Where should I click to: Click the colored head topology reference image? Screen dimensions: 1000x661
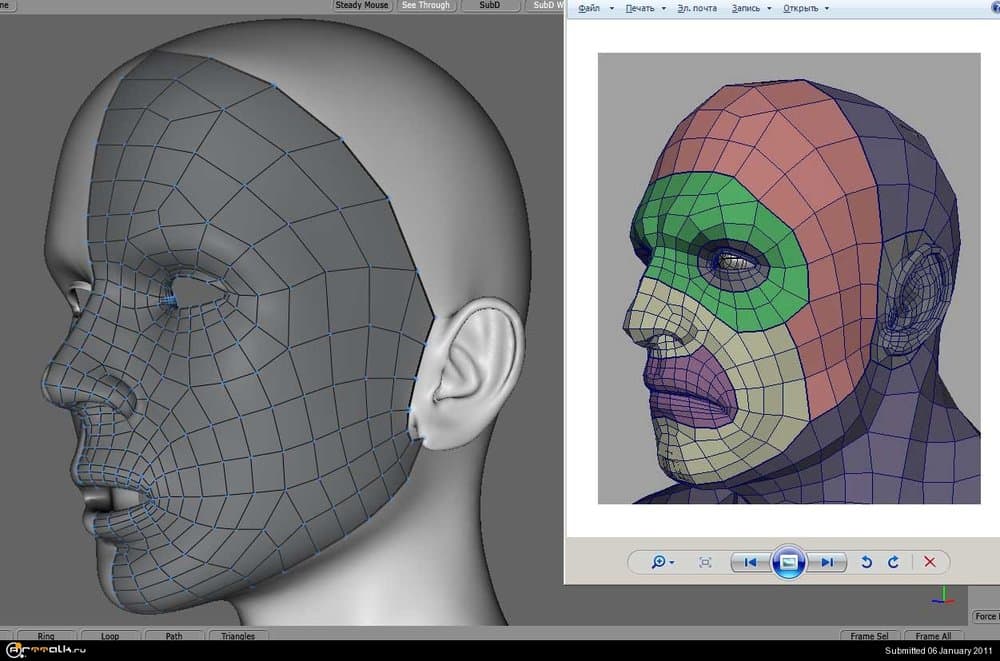789,278
